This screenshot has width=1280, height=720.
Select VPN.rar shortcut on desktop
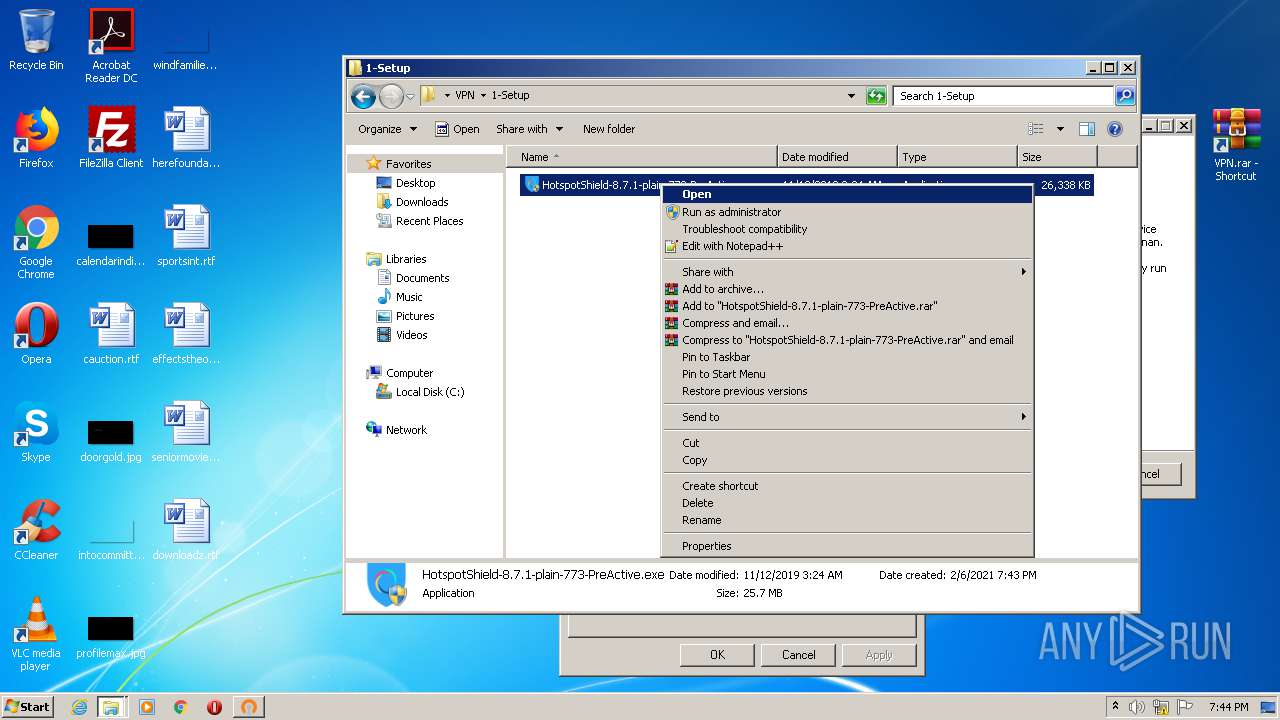1236,144
